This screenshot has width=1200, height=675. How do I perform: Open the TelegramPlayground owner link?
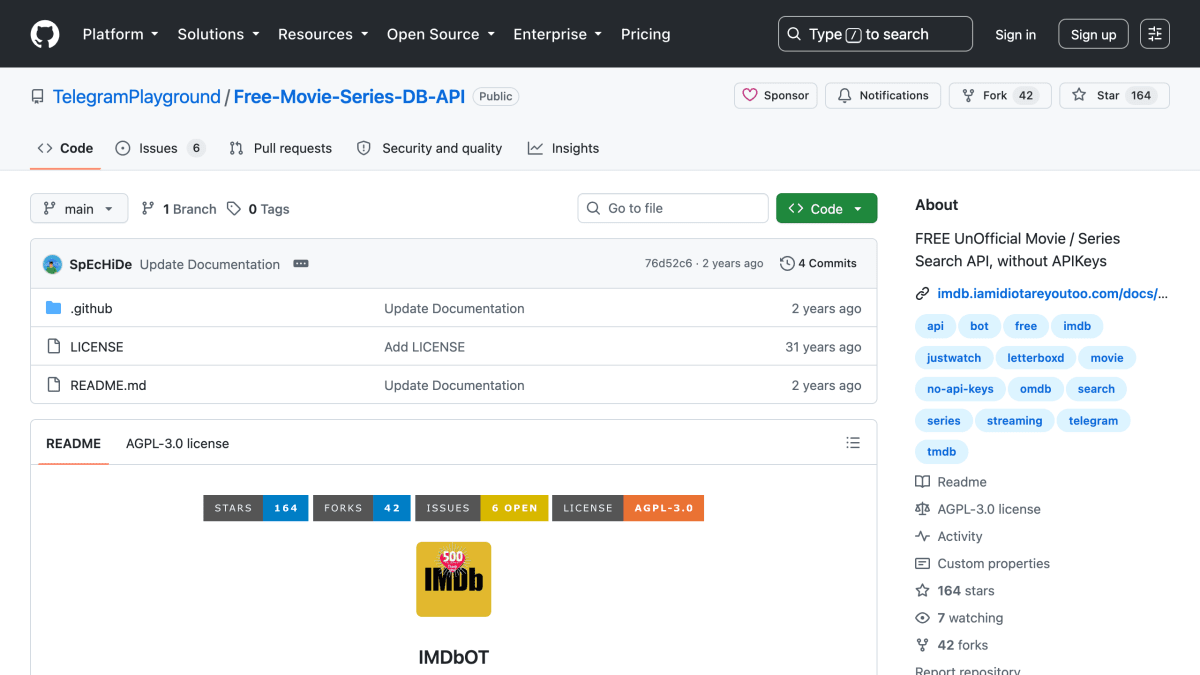tap(136, 97)
